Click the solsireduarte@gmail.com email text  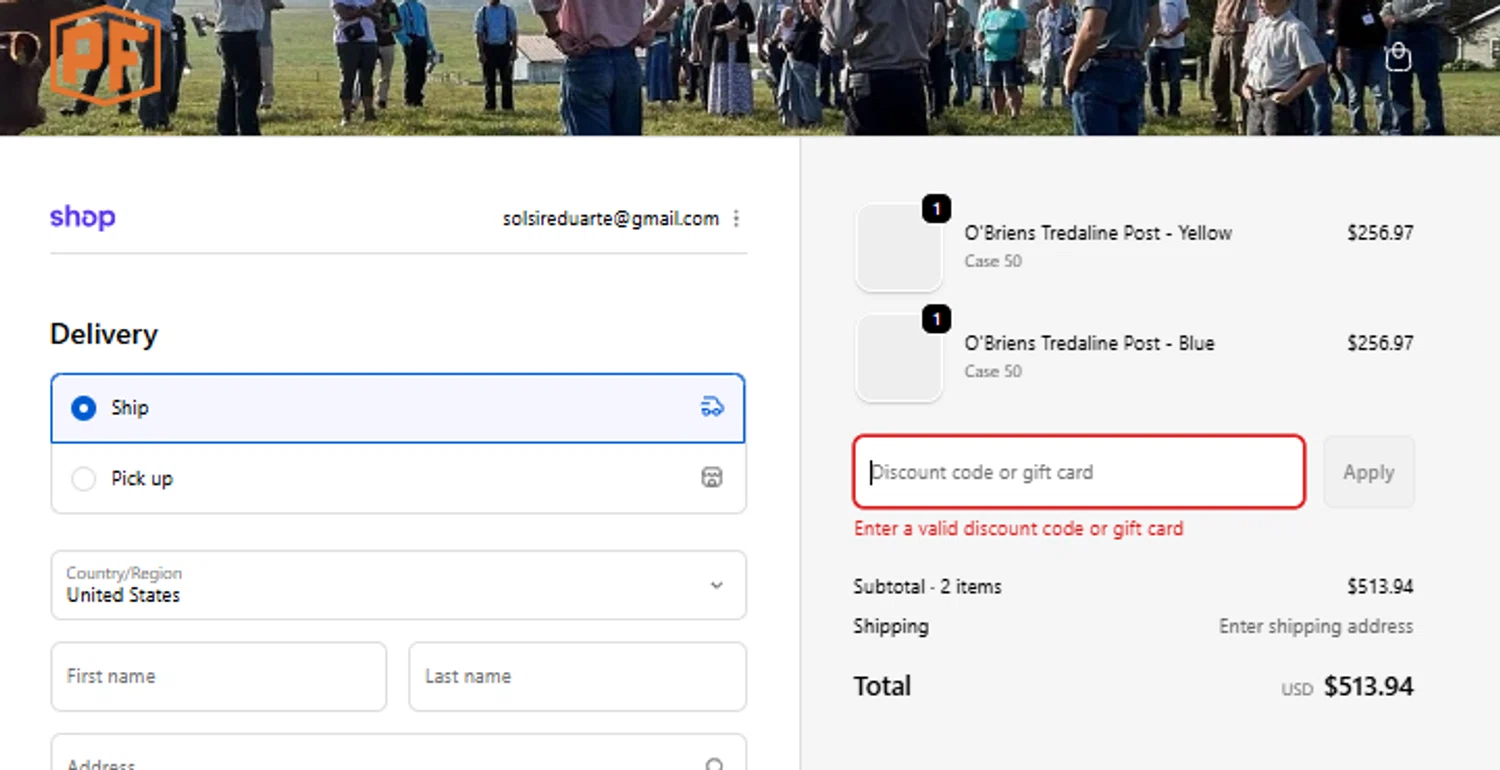point(610,218)
